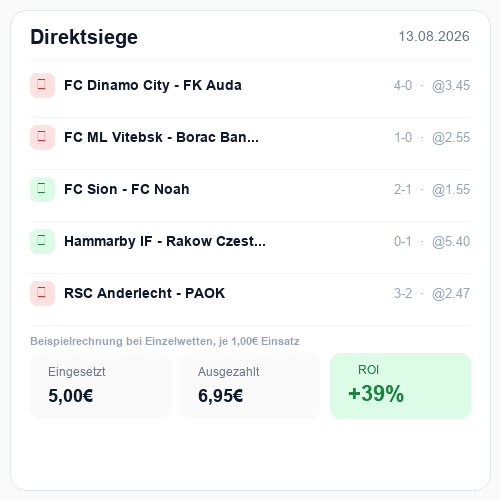Click green status icon beside Hammarby IF
The height and width of the screenshot is (500, 500).
(42, 241)
